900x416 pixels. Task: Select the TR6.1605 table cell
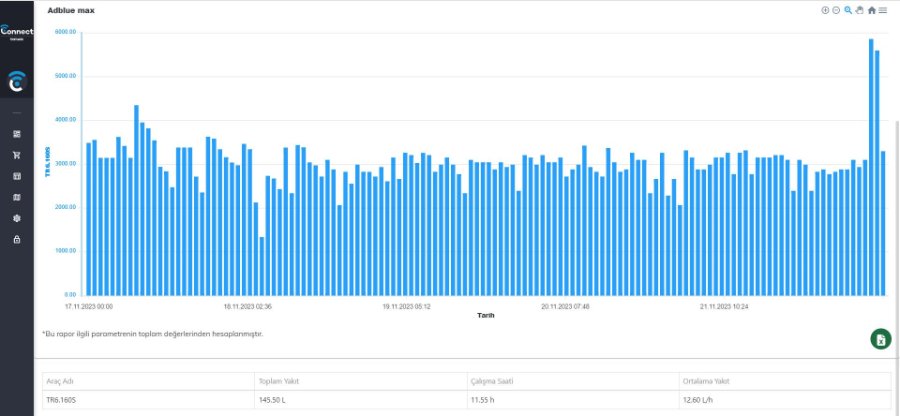tap(61, 400)
